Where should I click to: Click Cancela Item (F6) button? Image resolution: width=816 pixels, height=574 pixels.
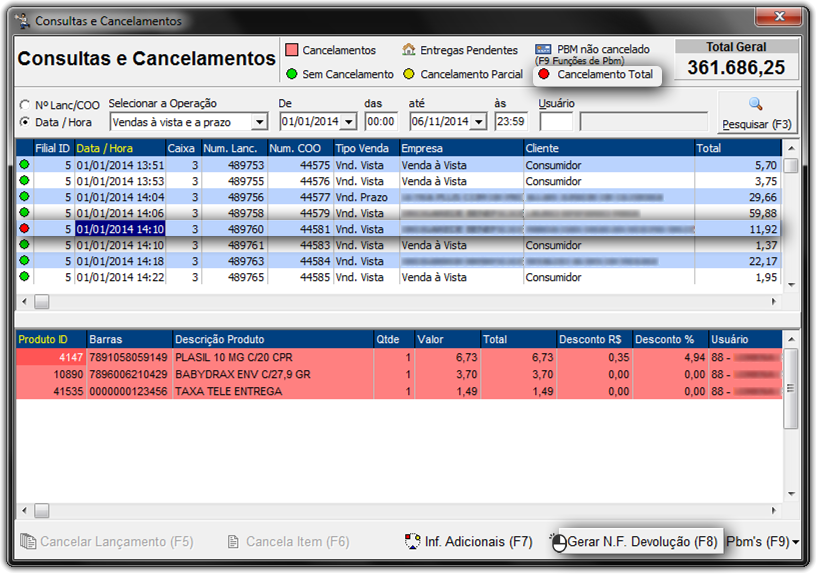point(289,542)
